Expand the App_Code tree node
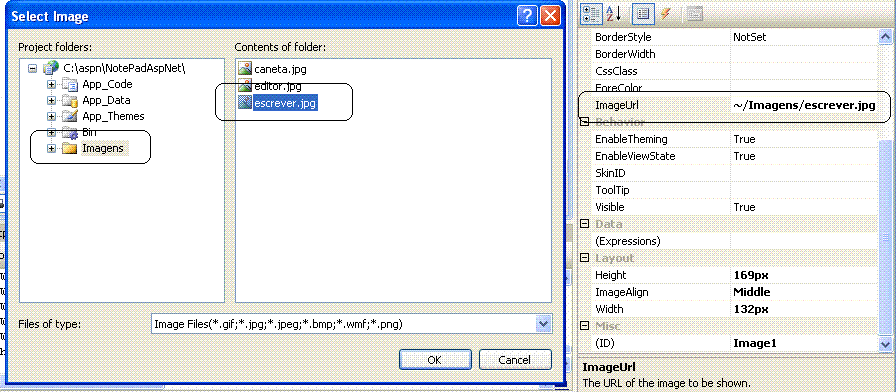This screenshot has height=392, width=896. 51,85
